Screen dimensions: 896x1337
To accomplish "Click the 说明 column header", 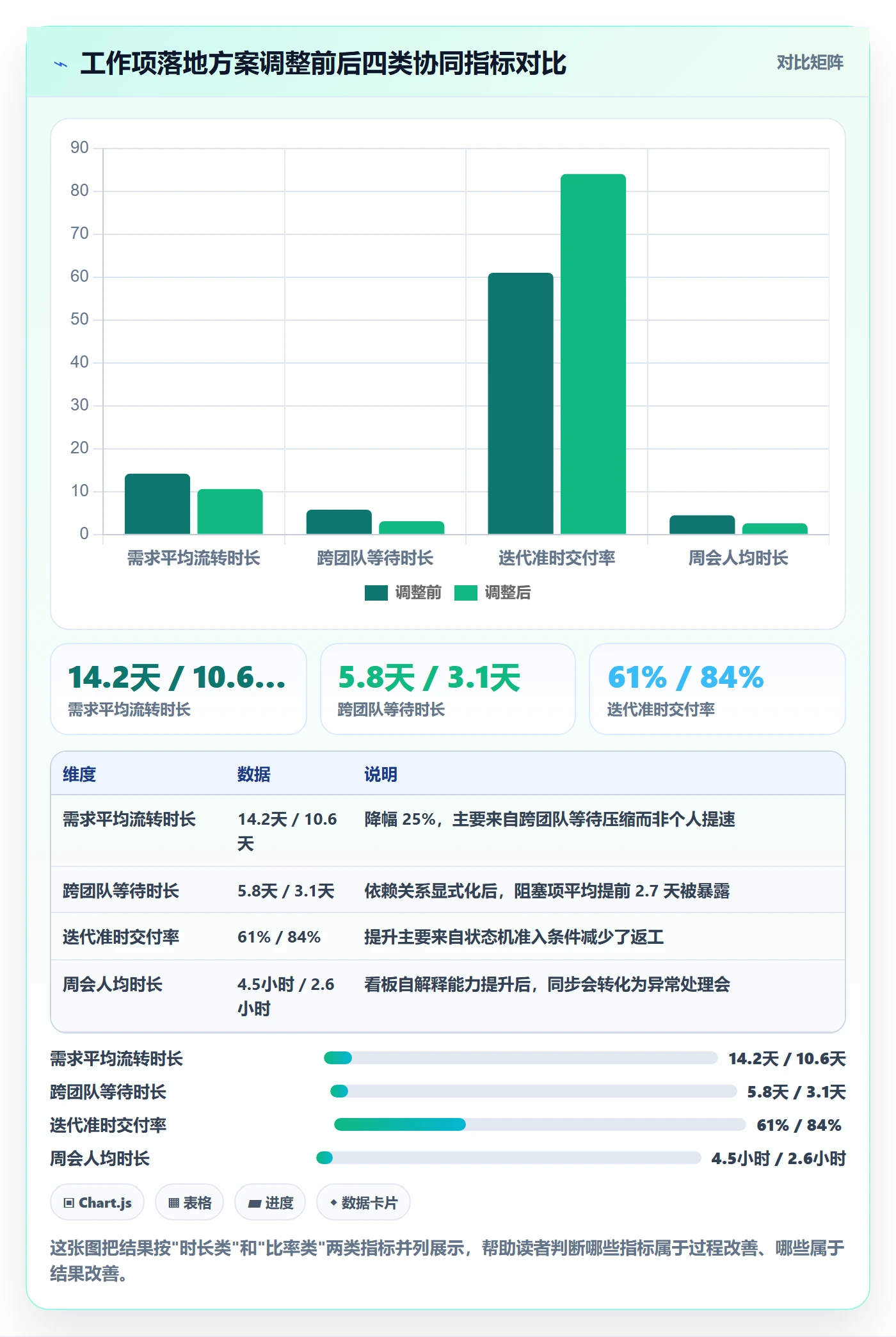I will (381, 774).
